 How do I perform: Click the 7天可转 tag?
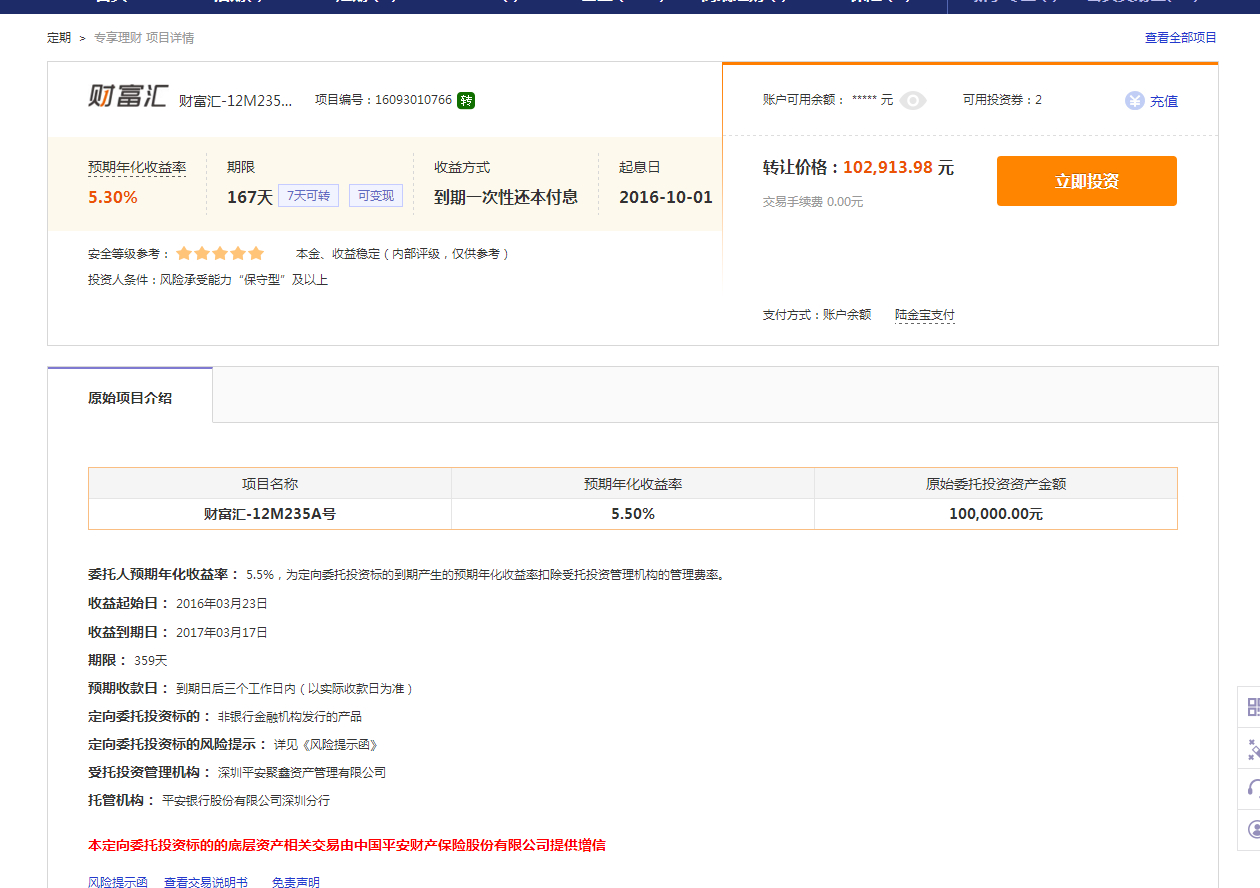coord(309,196)
